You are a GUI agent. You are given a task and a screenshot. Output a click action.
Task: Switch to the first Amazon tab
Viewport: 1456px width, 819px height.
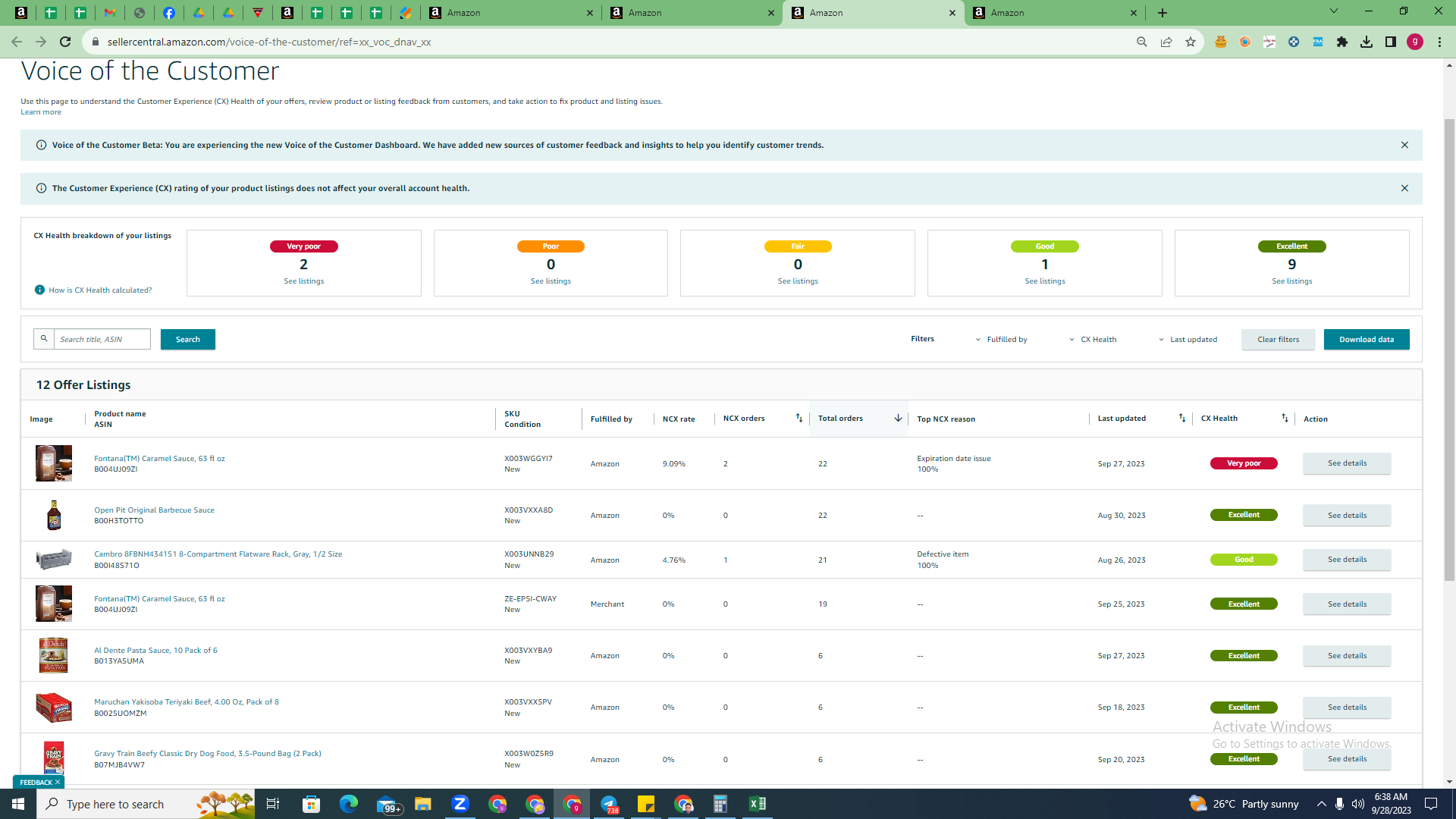pyautogui.click(x=511, y=13)
